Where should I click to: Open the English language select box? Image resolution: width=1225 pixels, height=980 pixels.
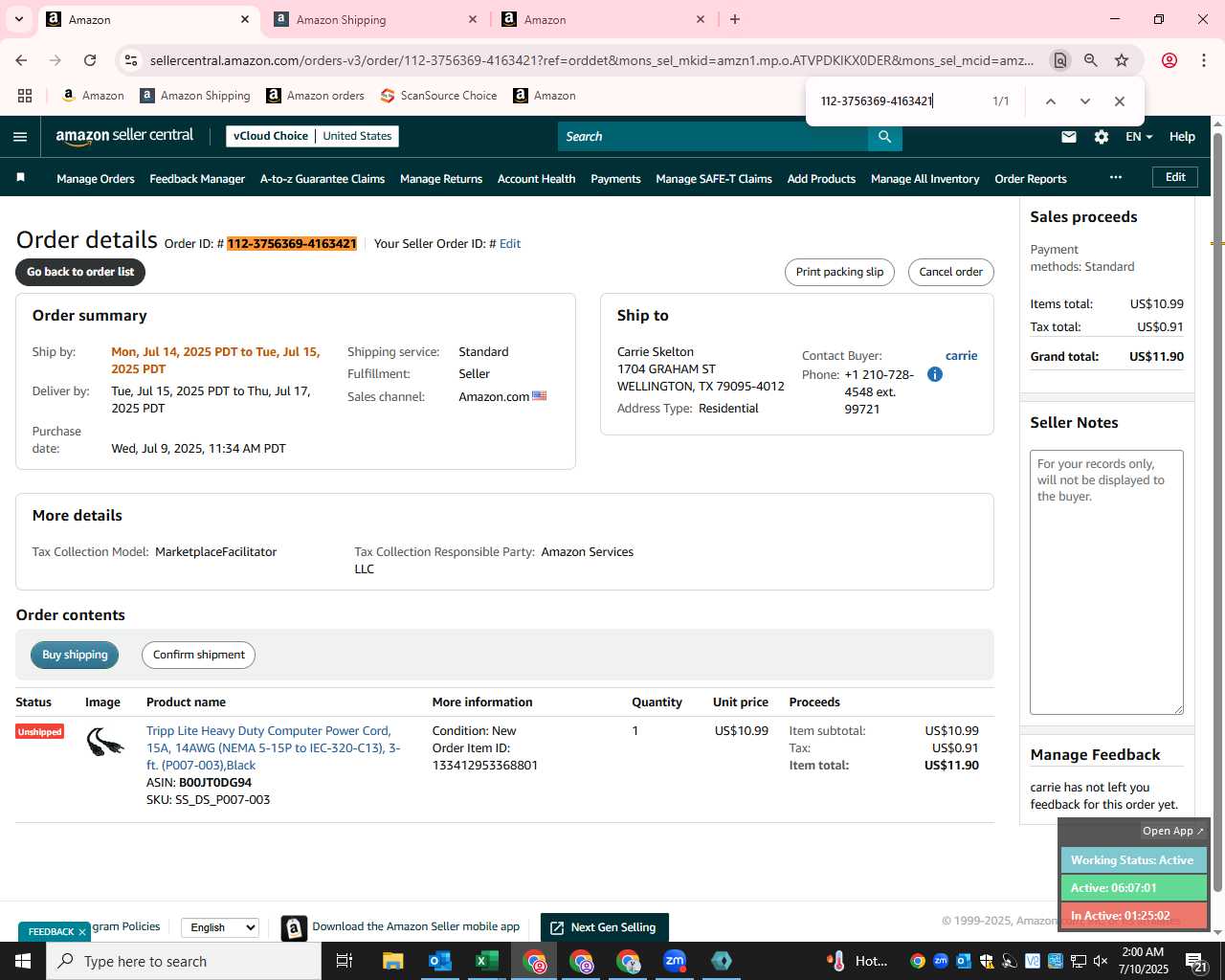coord(220,927)
